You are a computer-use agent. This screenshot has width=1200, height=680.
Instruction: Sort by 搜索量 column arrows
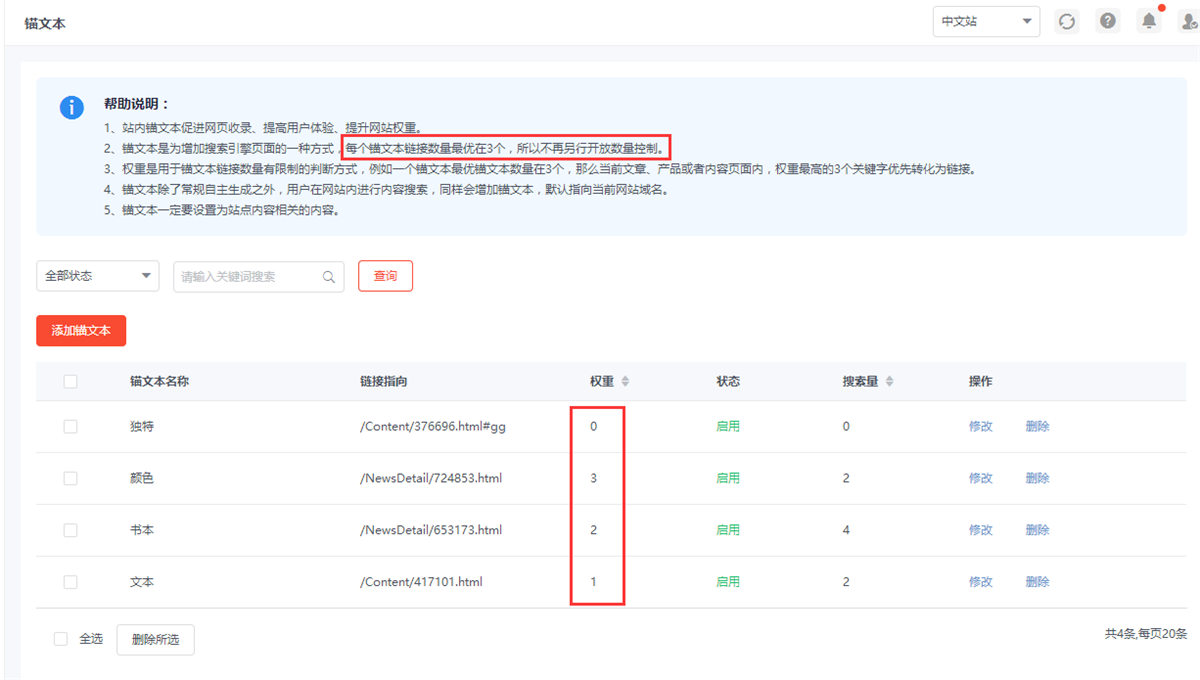click(x=889, y=382)
